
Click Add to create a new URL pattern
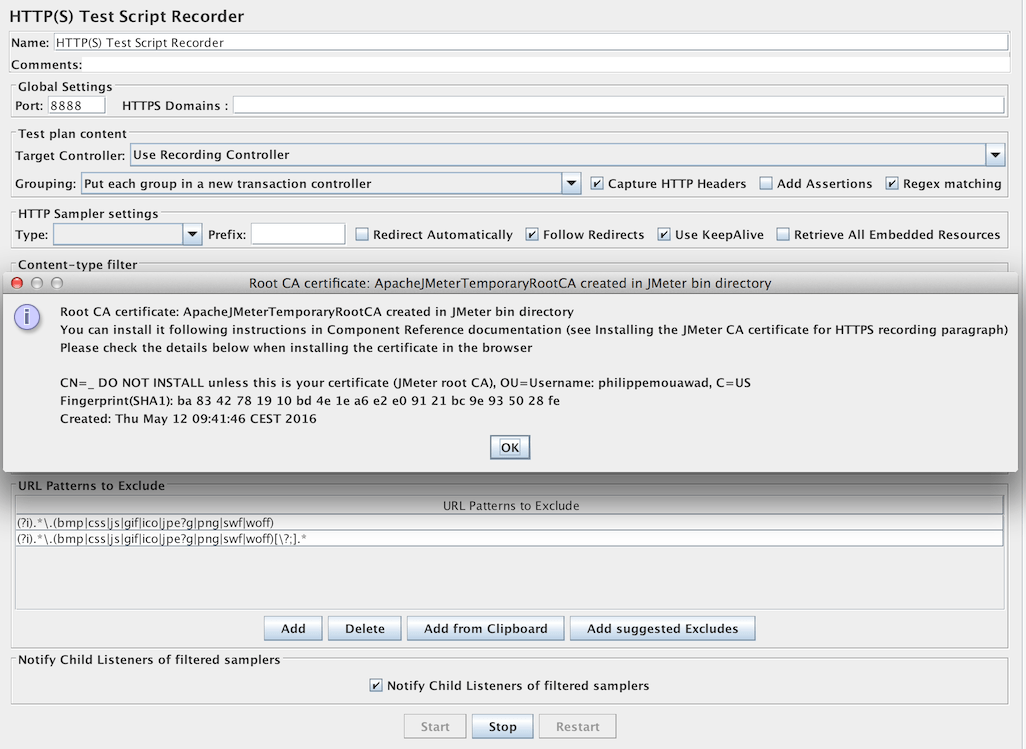click(x=292, y=628)
